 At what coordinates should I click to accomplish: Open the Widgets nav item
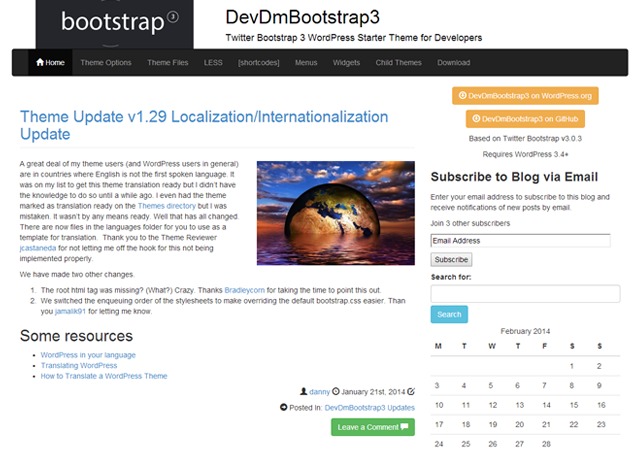[346, 62]
